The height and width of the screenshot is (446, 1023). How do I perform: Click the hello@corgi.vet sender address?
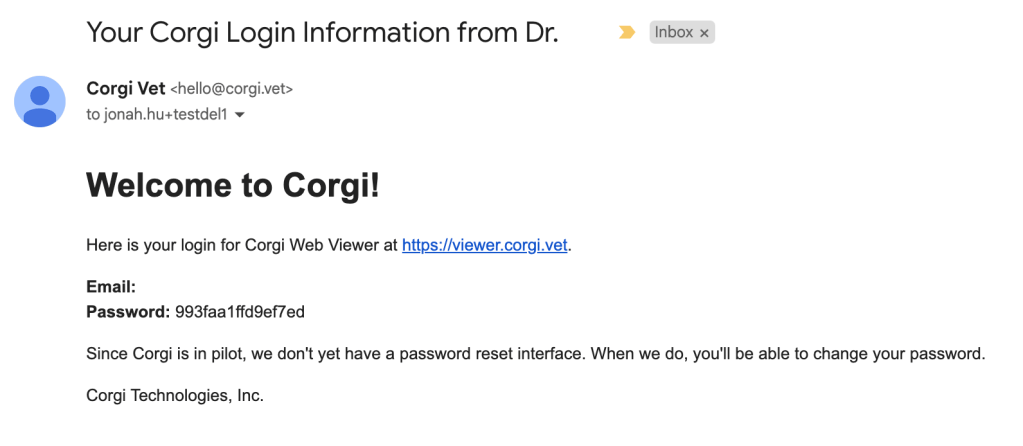click(x=232, y=89)
